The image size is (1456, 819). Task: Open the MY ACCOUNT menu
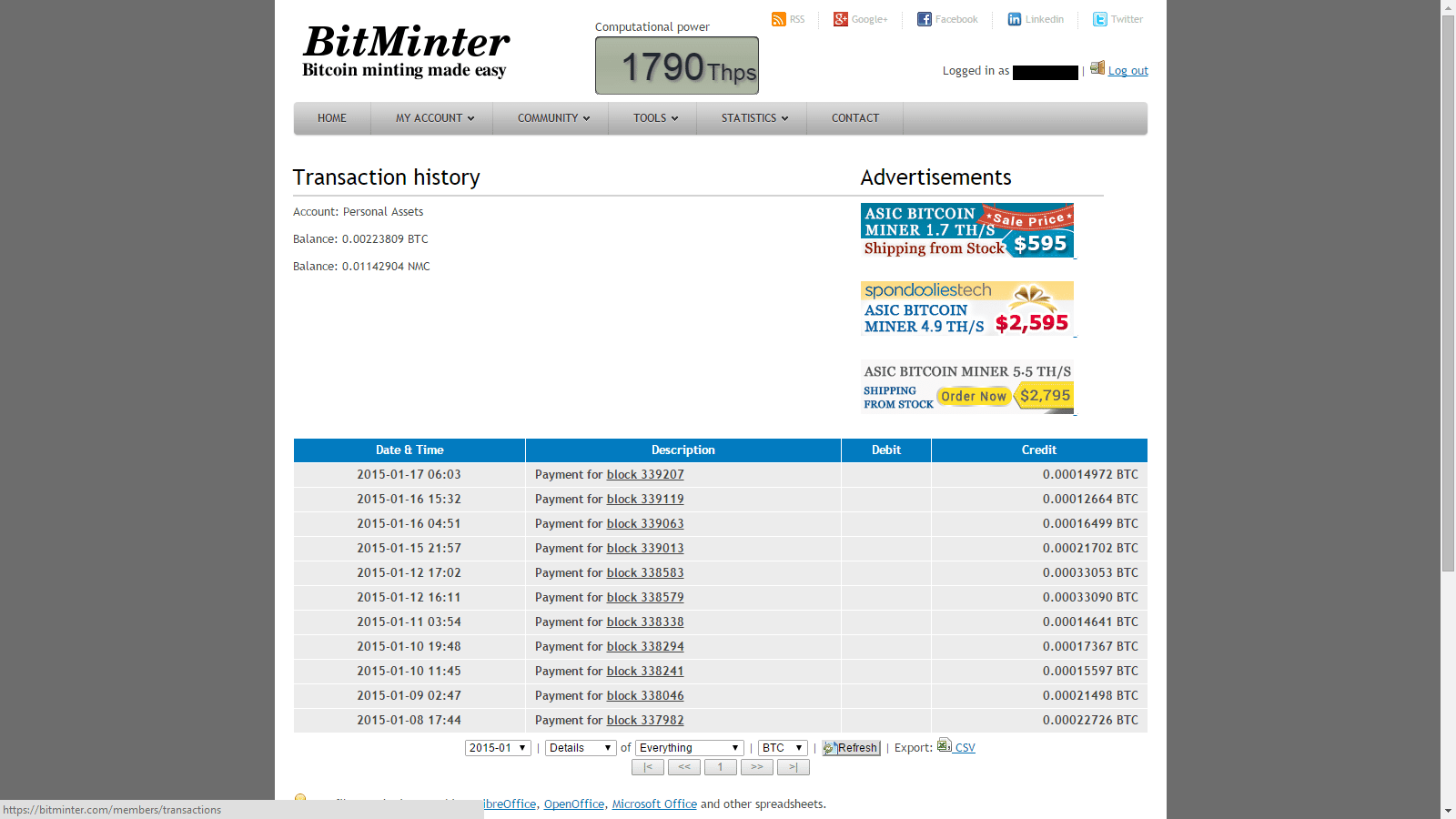click(432, 118)
